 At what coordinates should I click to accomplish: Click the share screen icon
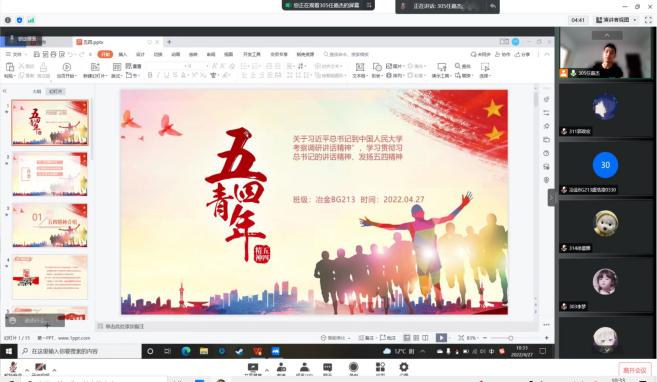tap(253, 367)
